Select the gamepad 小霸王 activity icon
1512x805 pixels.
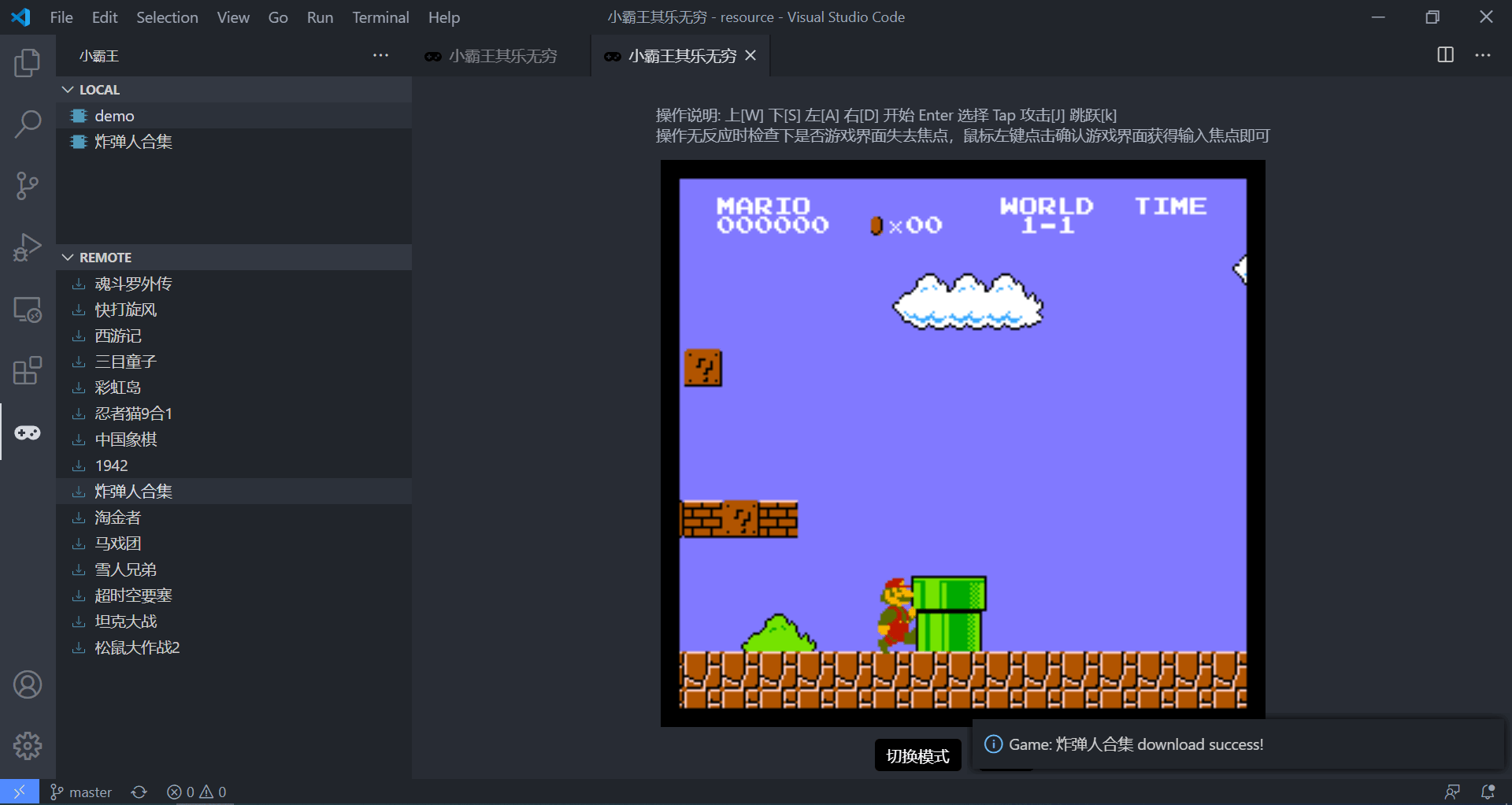click(x=28, y=432)
